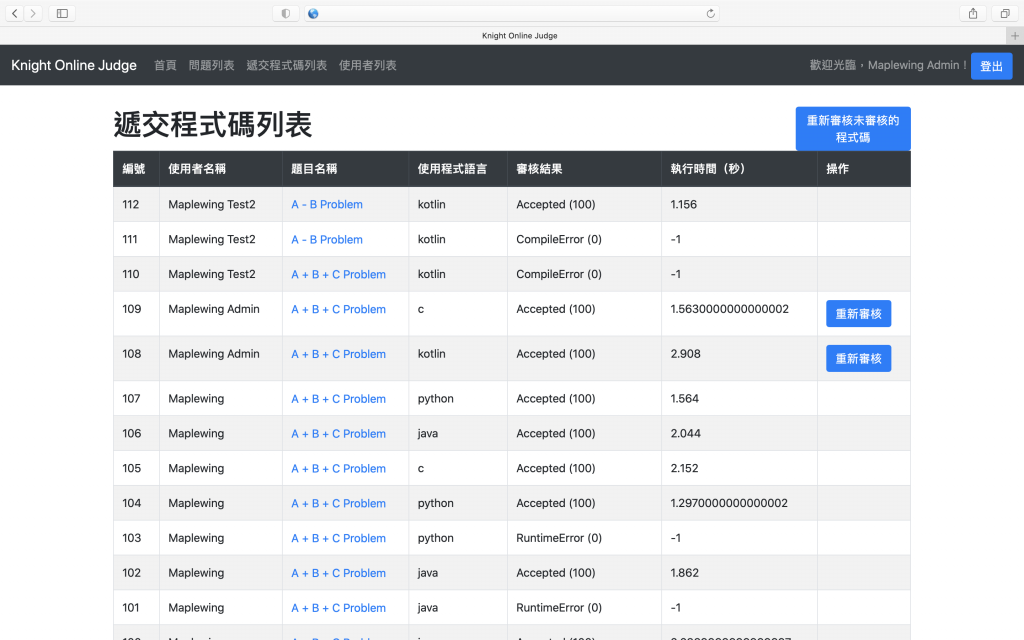Click the 操作 column header
Viewport: 1024px width, 640px height.
[864, 169]
